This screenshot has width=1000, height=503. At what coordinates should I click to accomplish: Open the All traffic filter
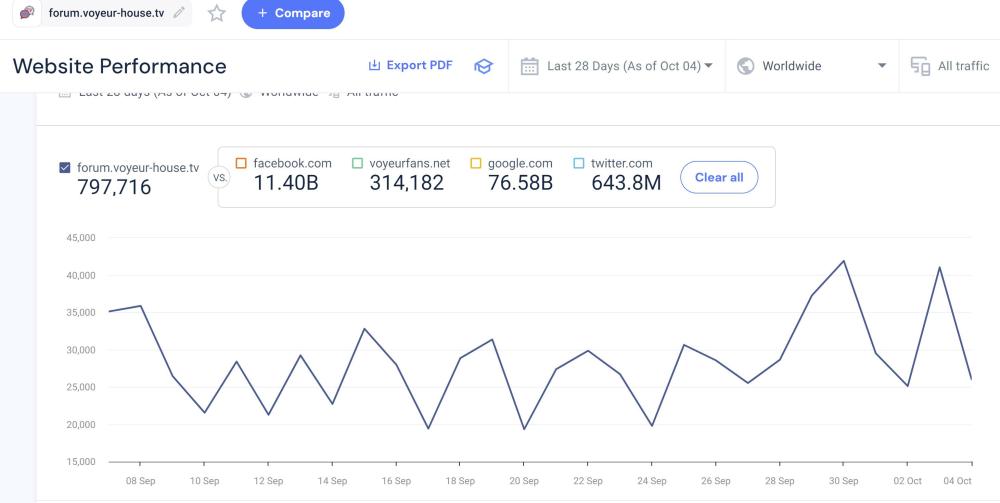963,66
